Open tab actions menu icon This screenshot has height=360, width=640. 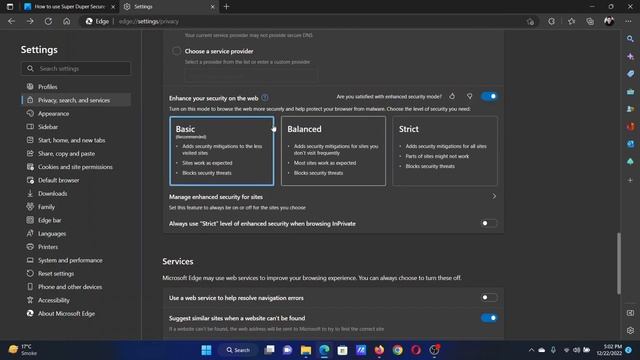point(10,7)
